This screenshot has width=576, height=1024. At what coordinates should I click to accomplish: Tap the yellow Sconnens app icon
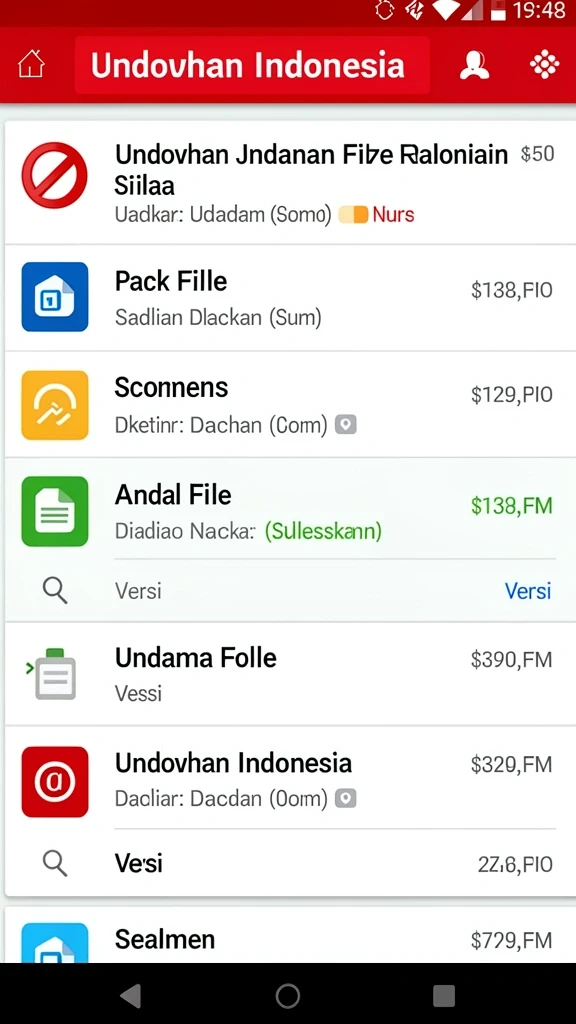55,405
